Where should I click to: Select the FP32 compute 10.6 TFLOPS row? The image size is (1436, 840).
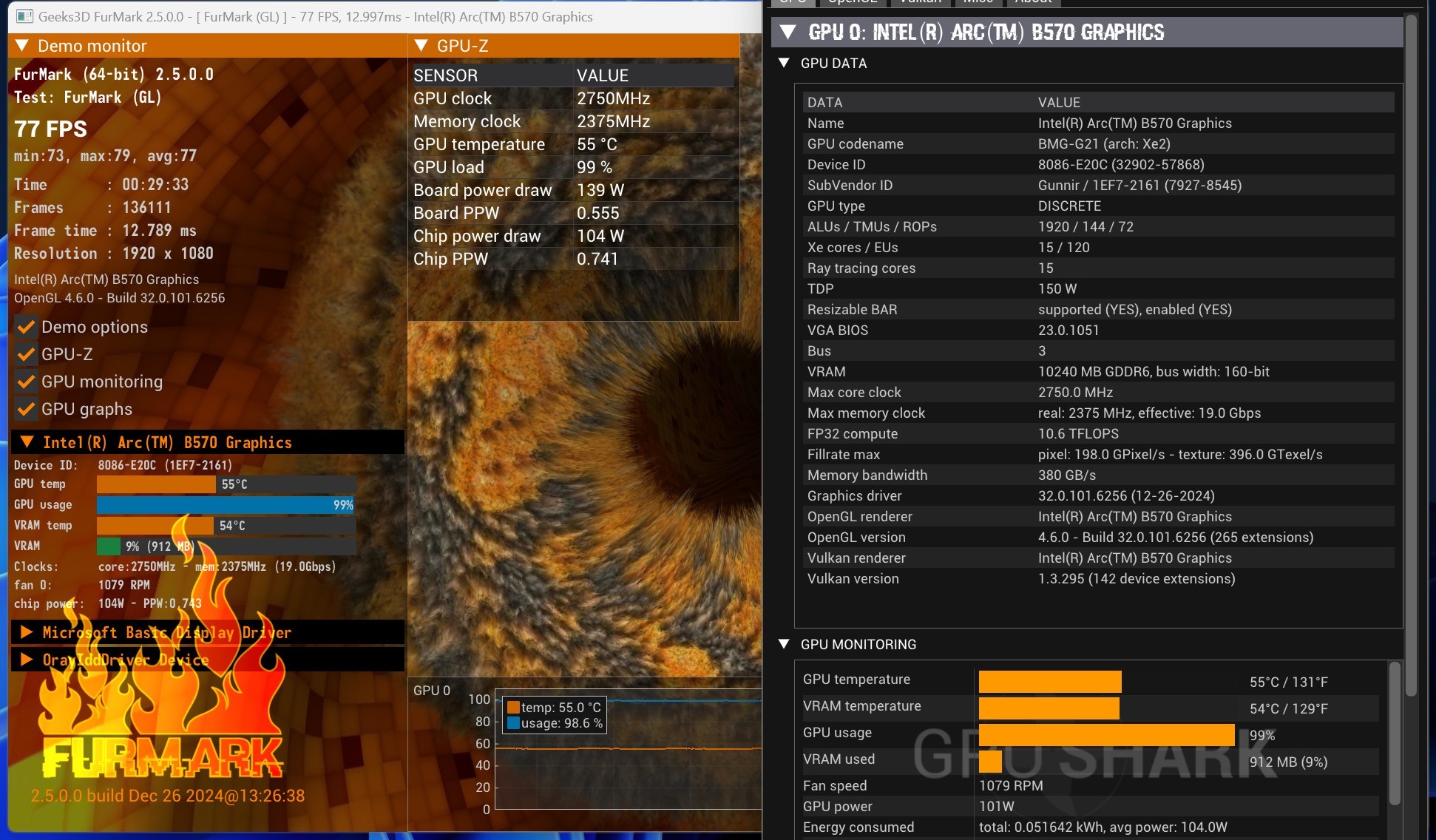pos(1098,433)
